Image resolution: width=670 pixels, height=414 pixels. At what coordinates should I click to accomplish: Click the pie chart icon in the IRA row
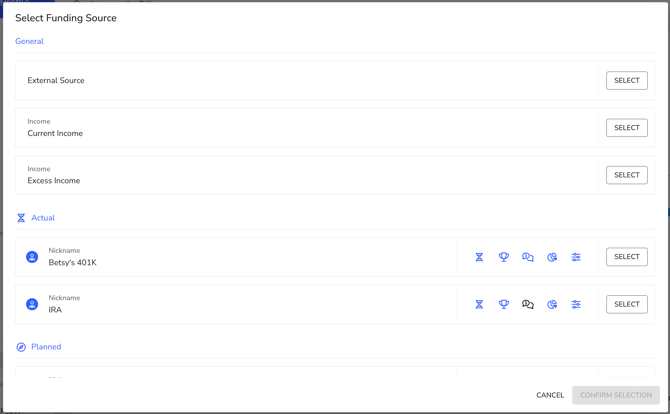552,304
